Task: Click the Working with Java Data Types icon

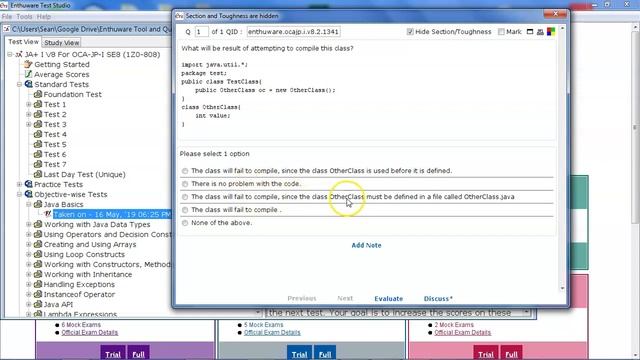Action: point(38,224)
